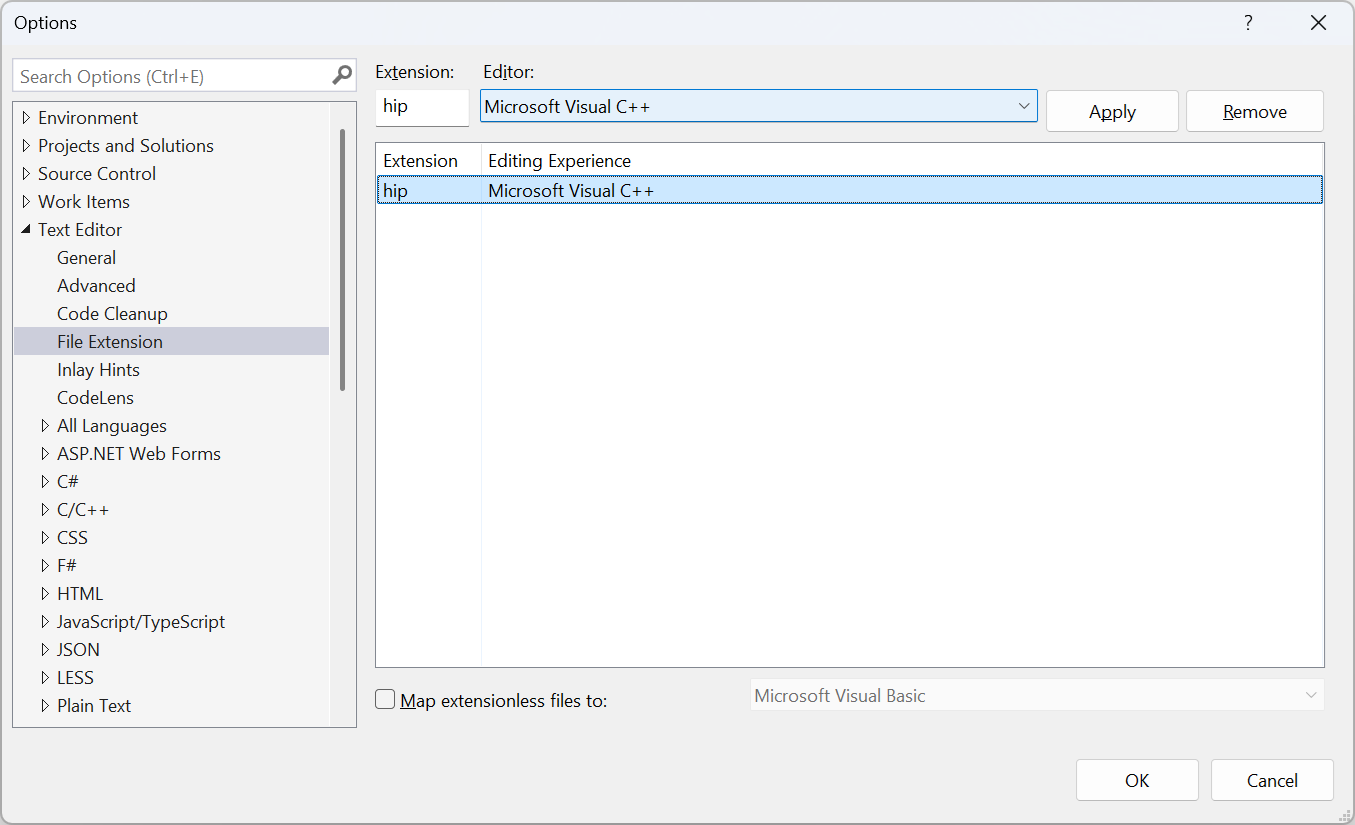Click the search magnifier icon

coord(342,75)
